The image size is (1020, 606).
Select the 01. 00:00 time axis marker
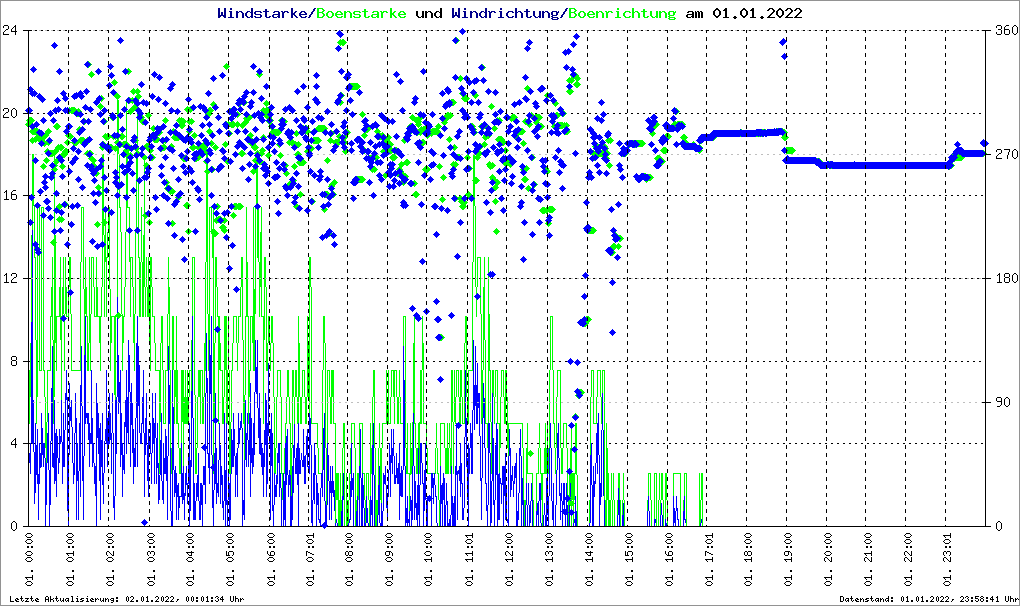coord(31,559)
